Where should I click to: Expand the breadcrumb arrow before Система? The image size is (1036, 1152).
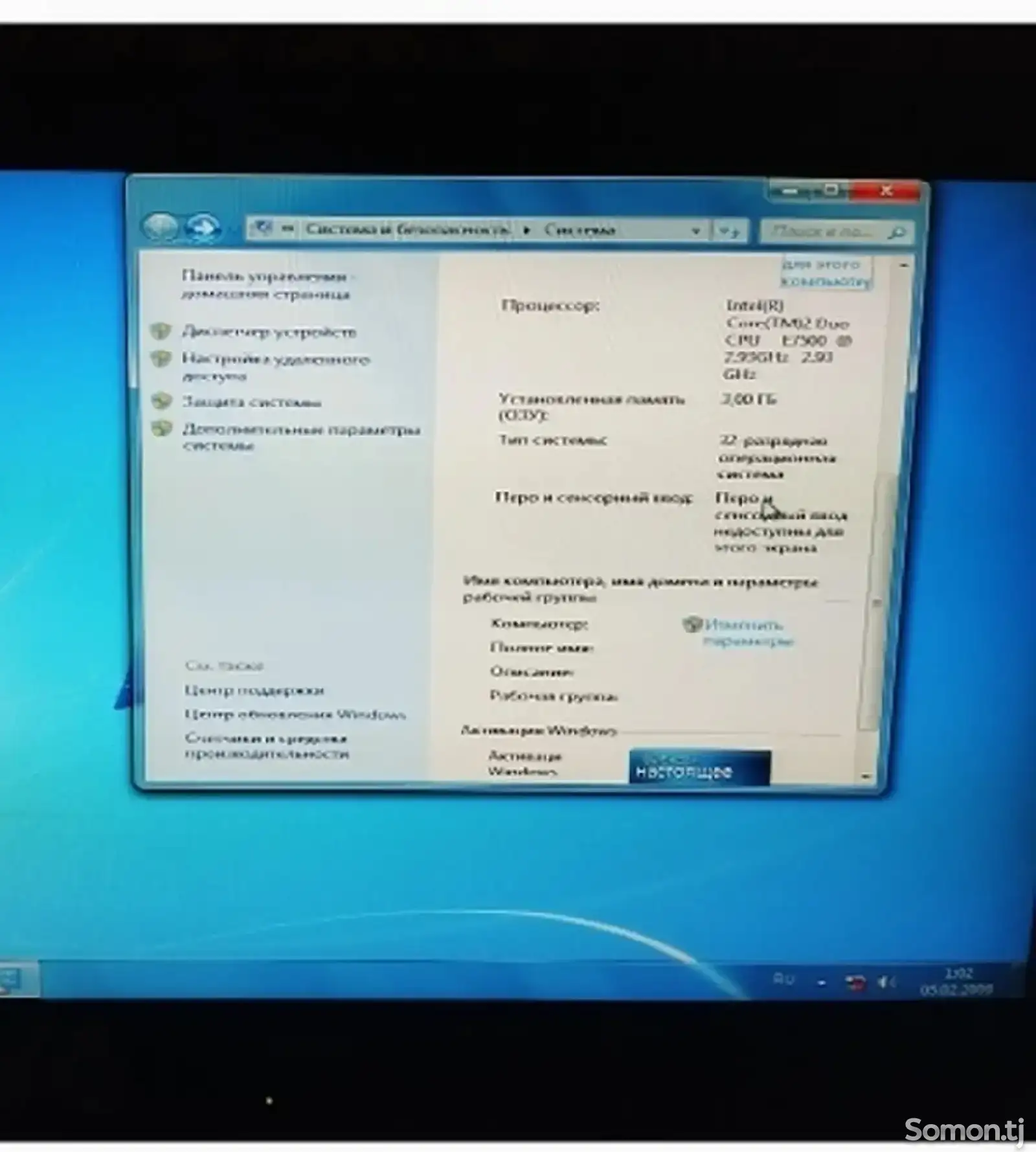tap(527, 230)
